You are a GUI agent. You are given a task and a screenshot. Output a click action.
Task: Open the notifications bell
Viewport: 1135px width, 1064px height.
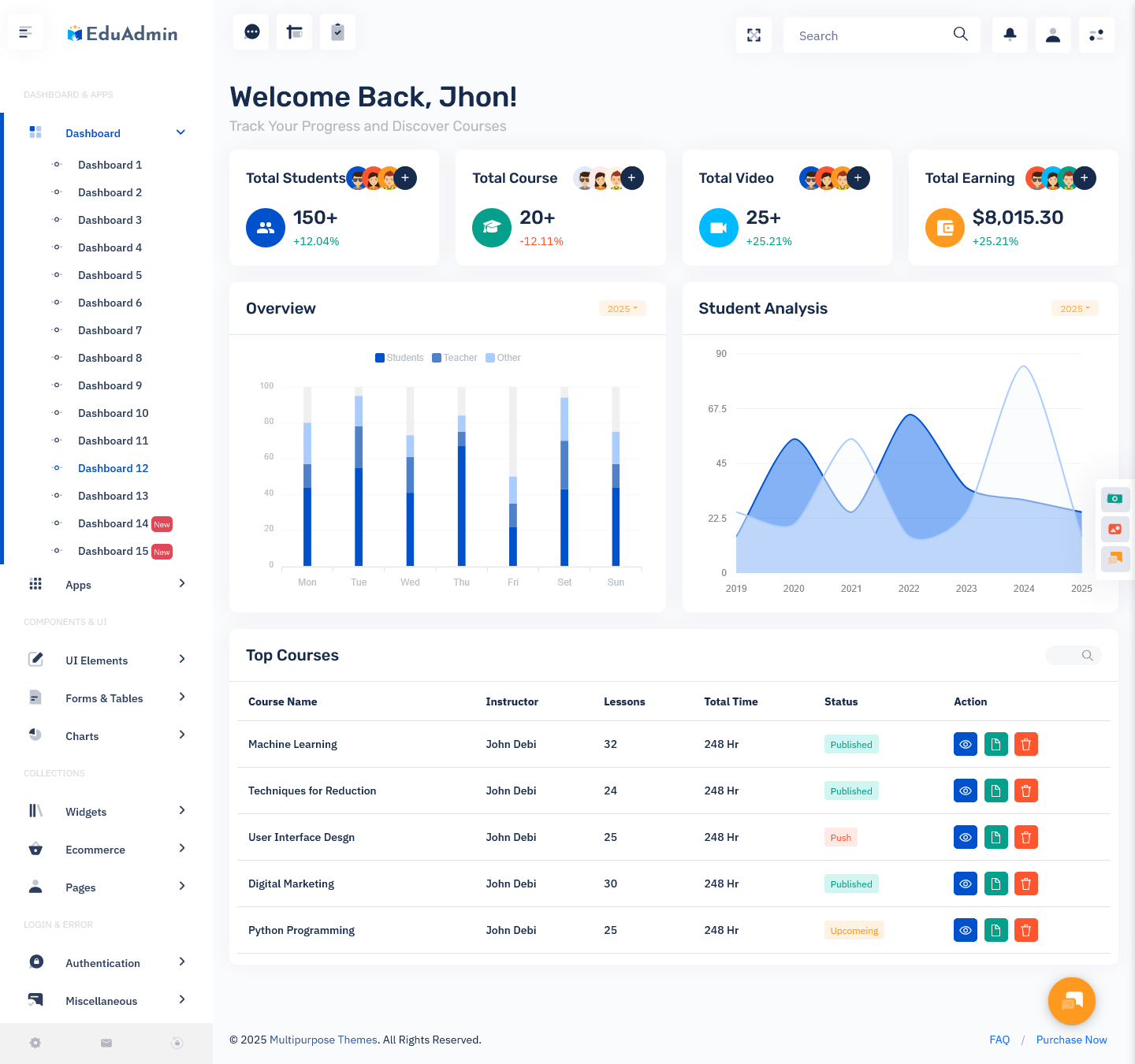(x=1010, y=35)
